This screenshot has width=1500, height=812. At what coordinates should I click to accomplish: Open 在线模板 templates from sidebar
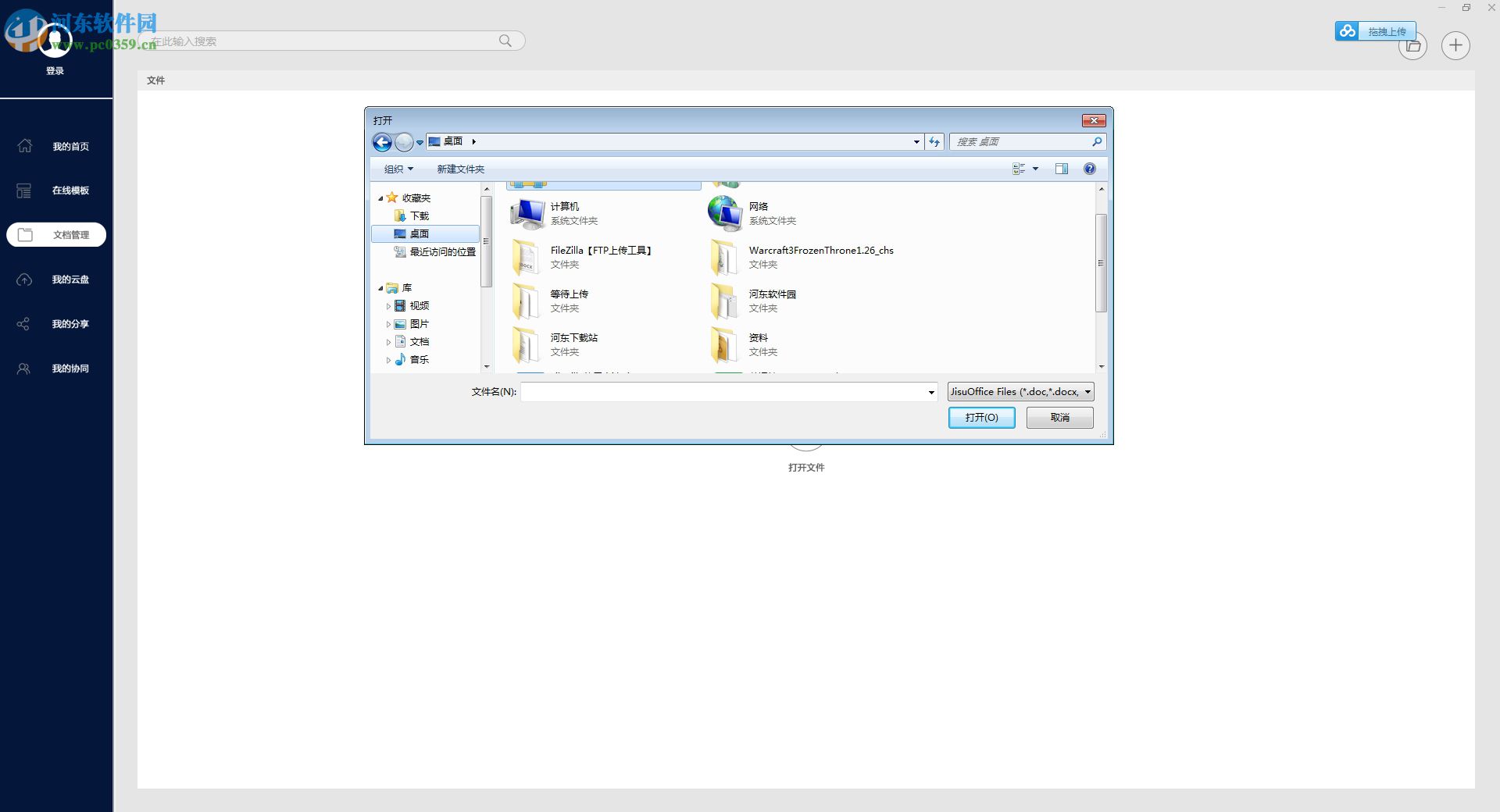click(24, 190)
